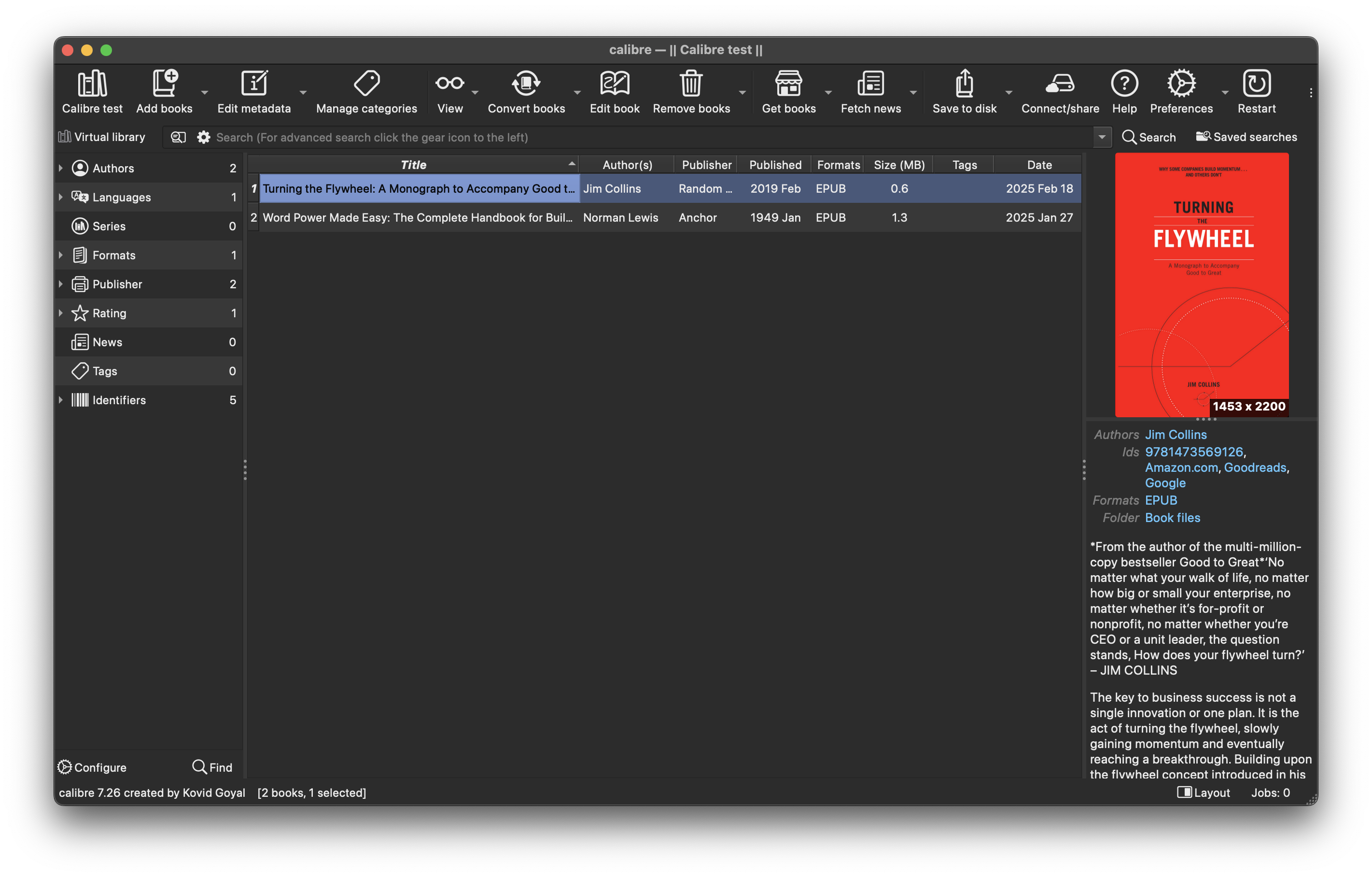Expand the Identifiers category in sidebar
The image size is (1372, 877).
pyautogui.click(x=61, y=400)
